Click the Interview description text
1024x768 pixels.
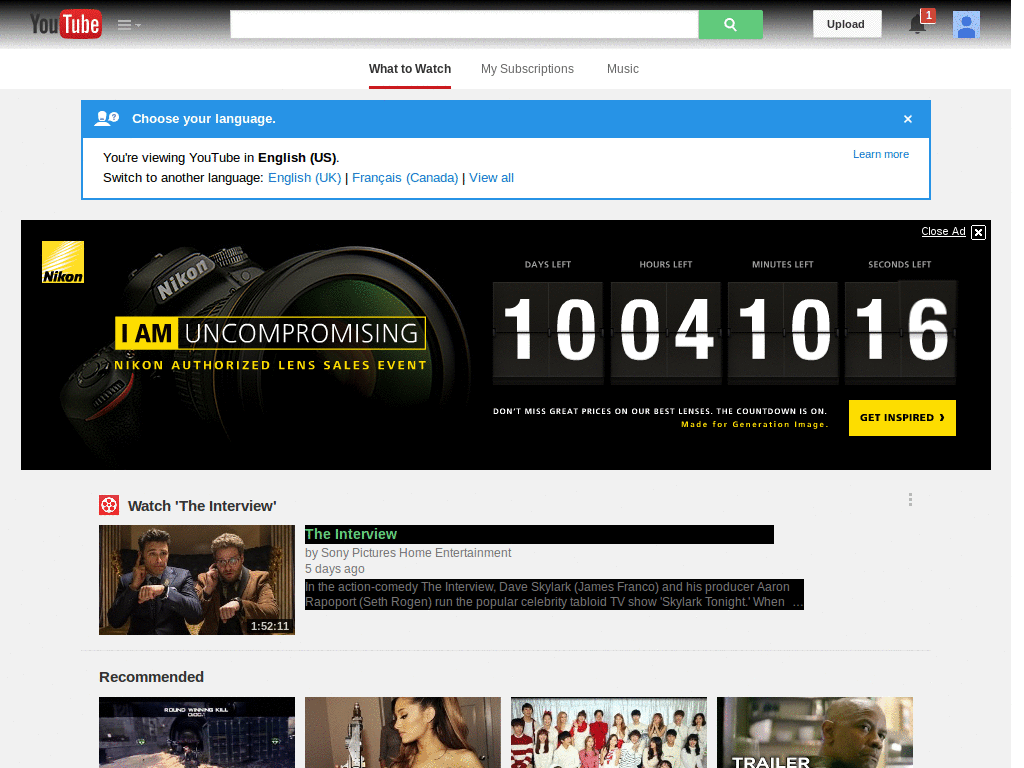pos(554,594)
